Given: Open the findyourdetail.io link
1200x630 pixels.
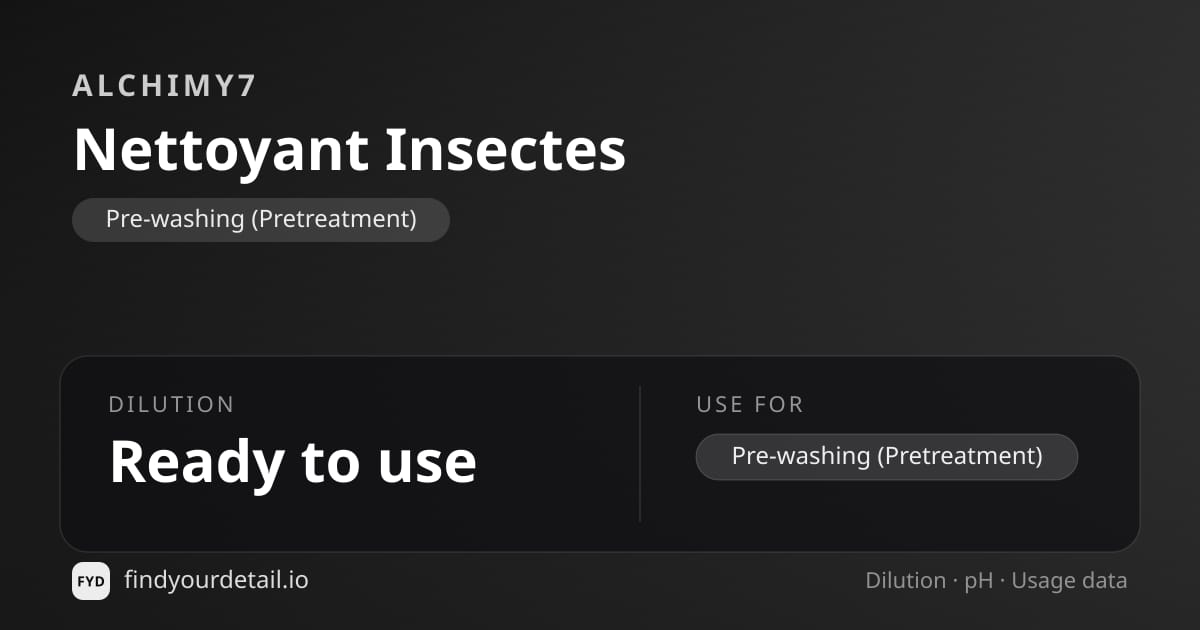Looking at the screenshot, I should [216, 580].
